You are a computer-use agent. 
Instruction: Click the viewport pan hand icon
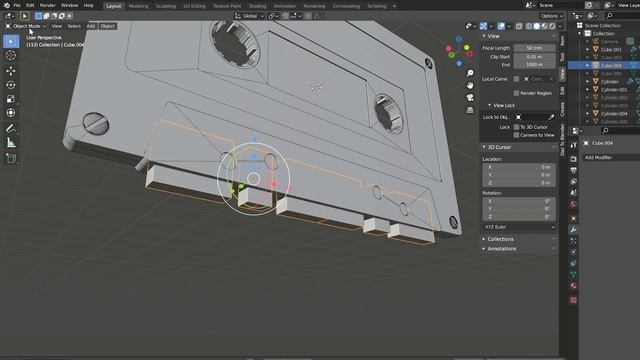pyautogui.click(x=470, y=85)
